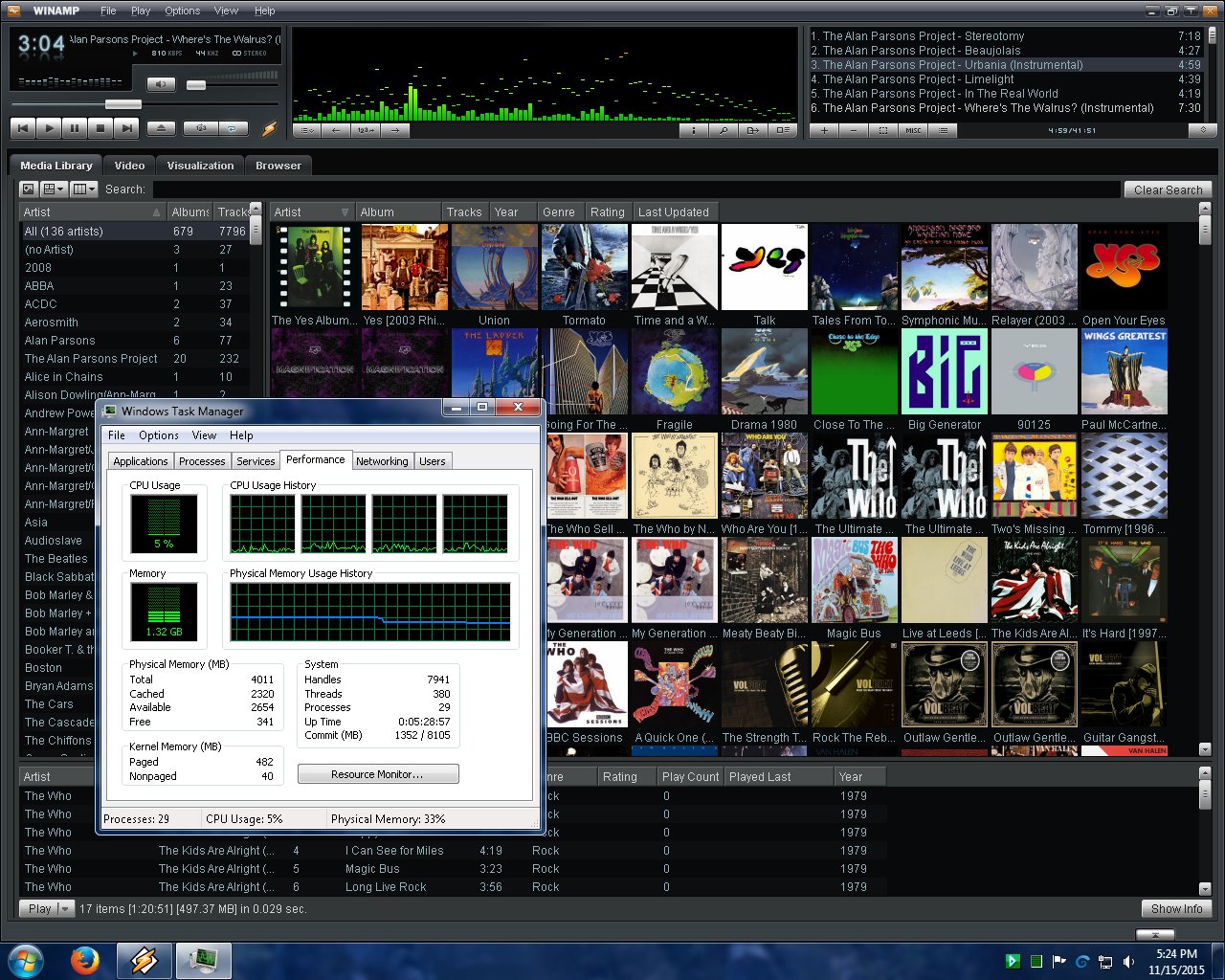Screen dimensions: 1225x980
Task: Open the Play button dropdown arrow
Action: click(65, 909)
